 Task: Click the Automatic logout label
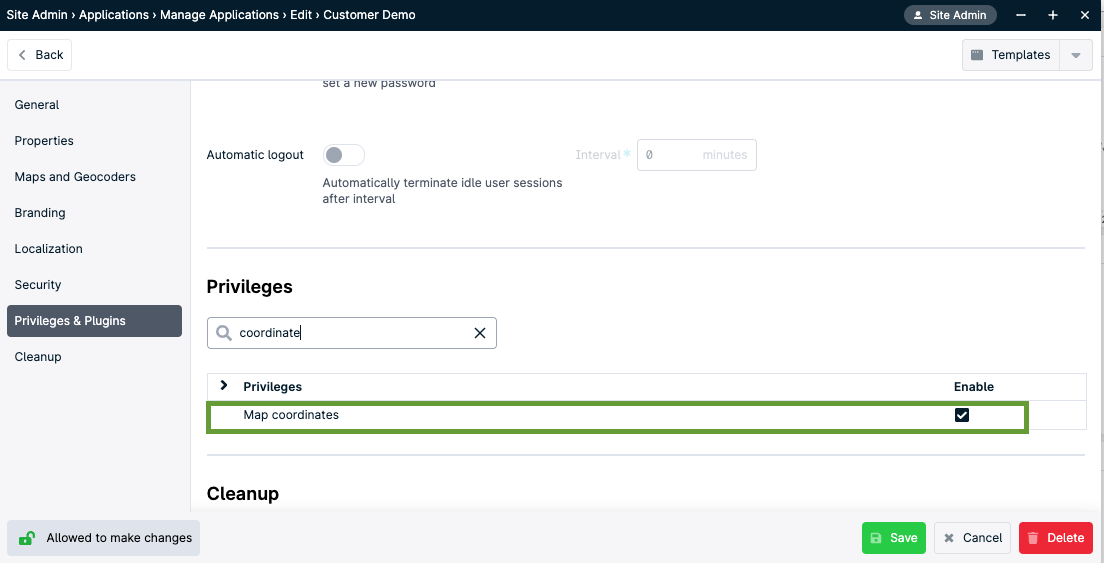255,155
